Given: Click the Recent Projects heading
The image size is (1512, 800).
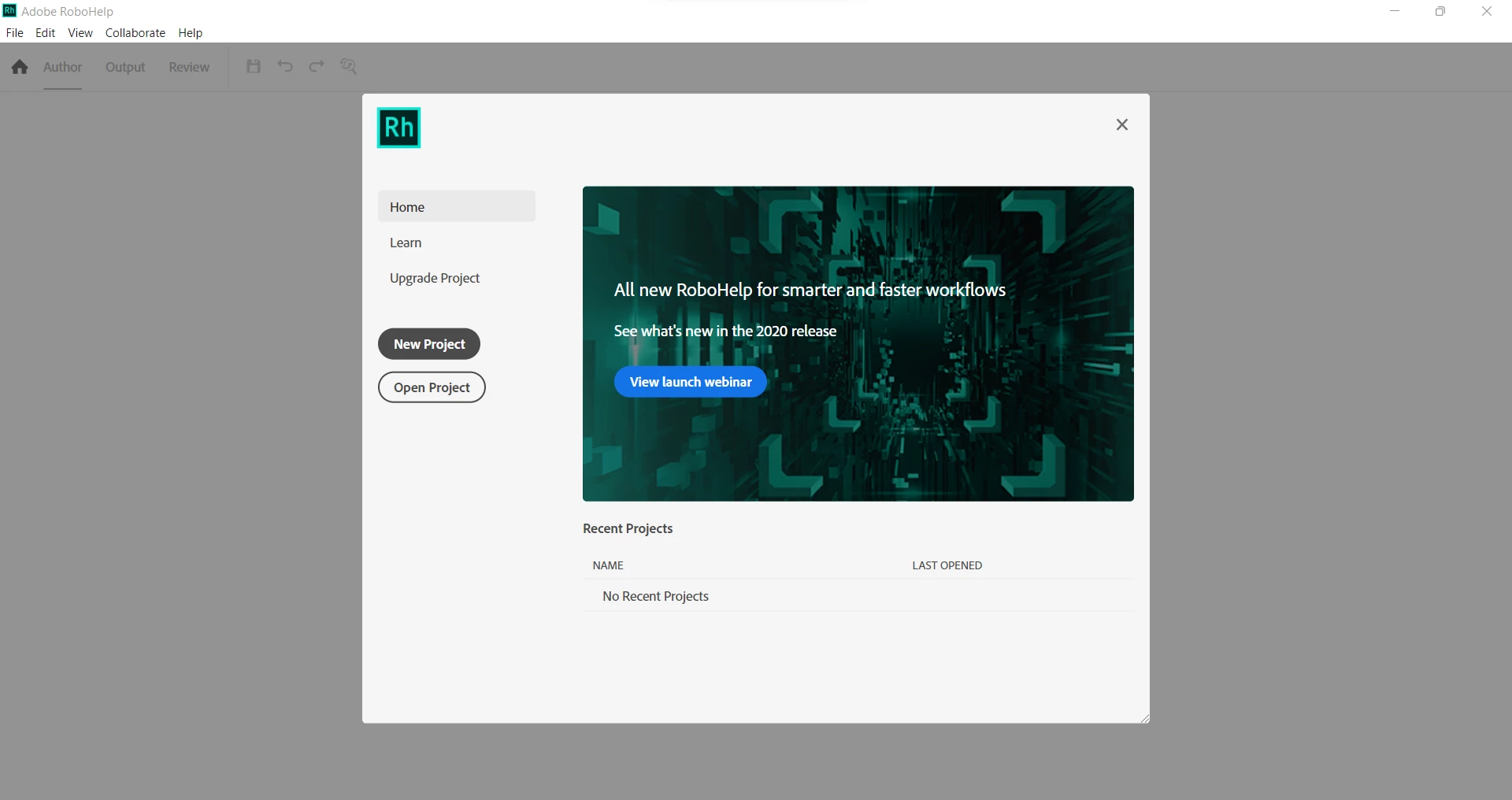Looking at the screenshot, I should point(628,528).
